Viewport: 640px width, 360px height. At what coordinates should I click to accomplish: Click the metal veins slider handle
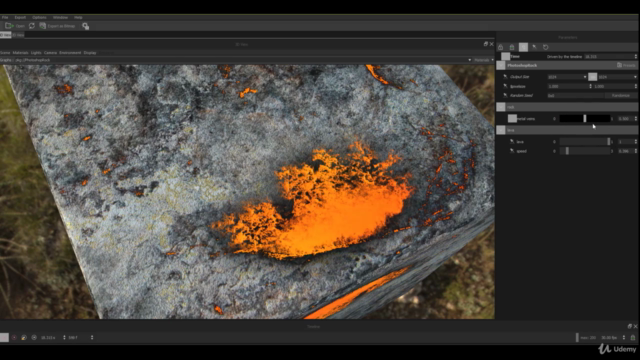tap(585, 118)
